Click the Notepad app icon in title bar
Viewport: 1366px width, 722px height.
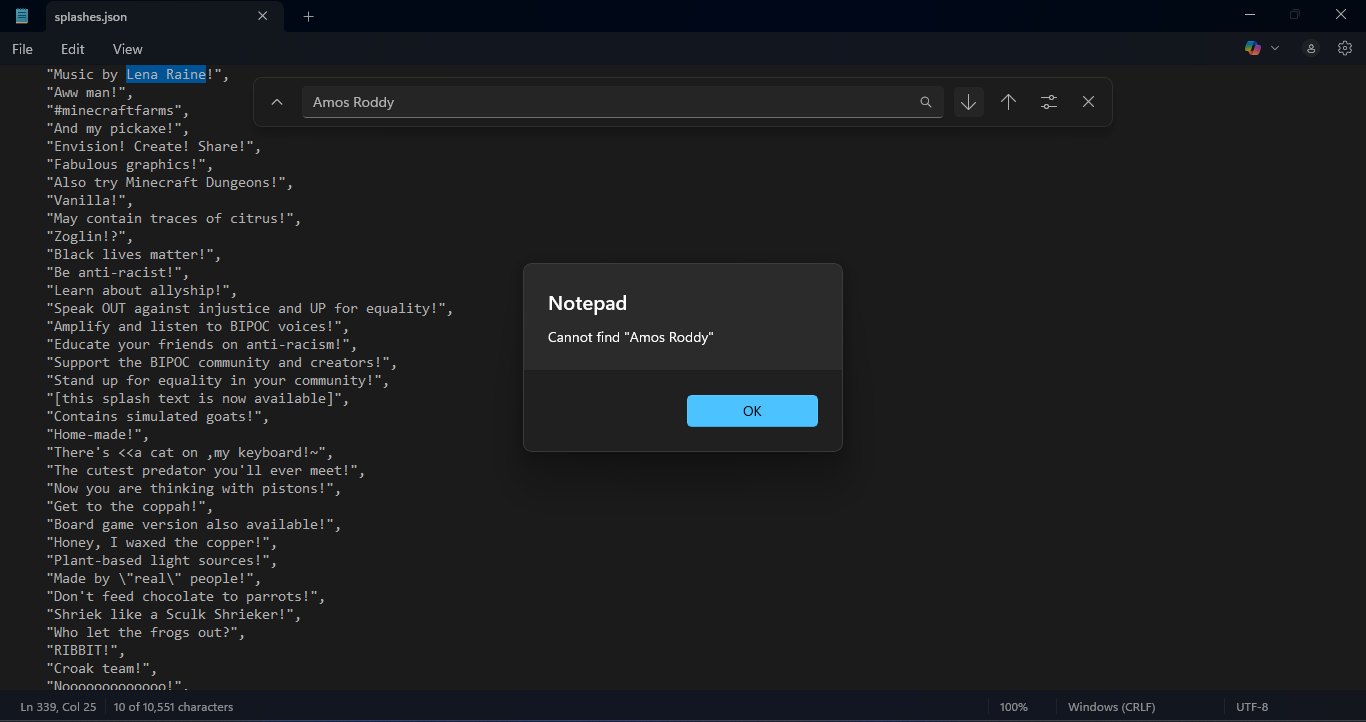click(22, 16)
